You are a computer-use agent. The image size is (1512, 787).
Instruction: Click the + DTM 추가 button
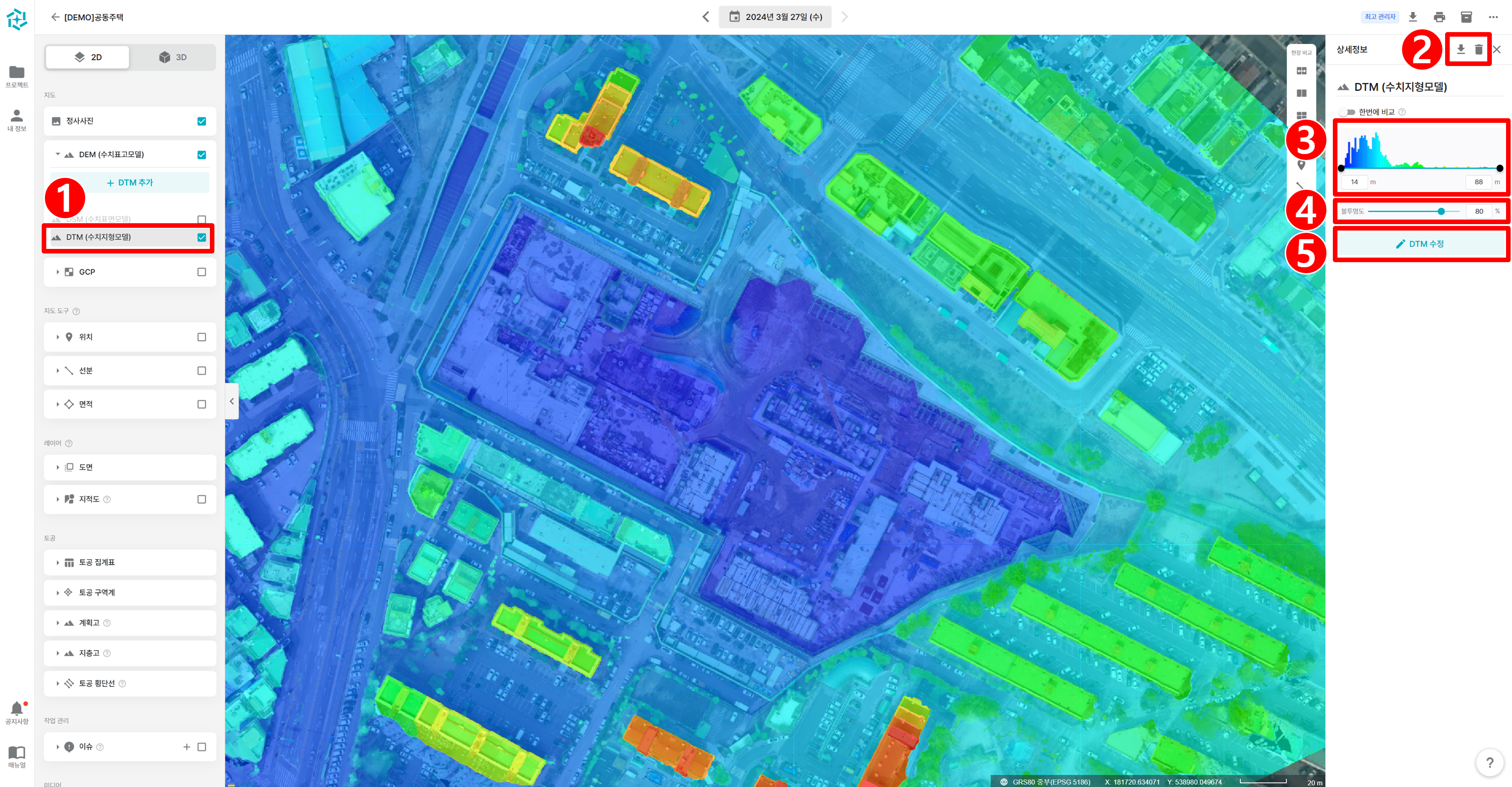[x=129, y=182]
